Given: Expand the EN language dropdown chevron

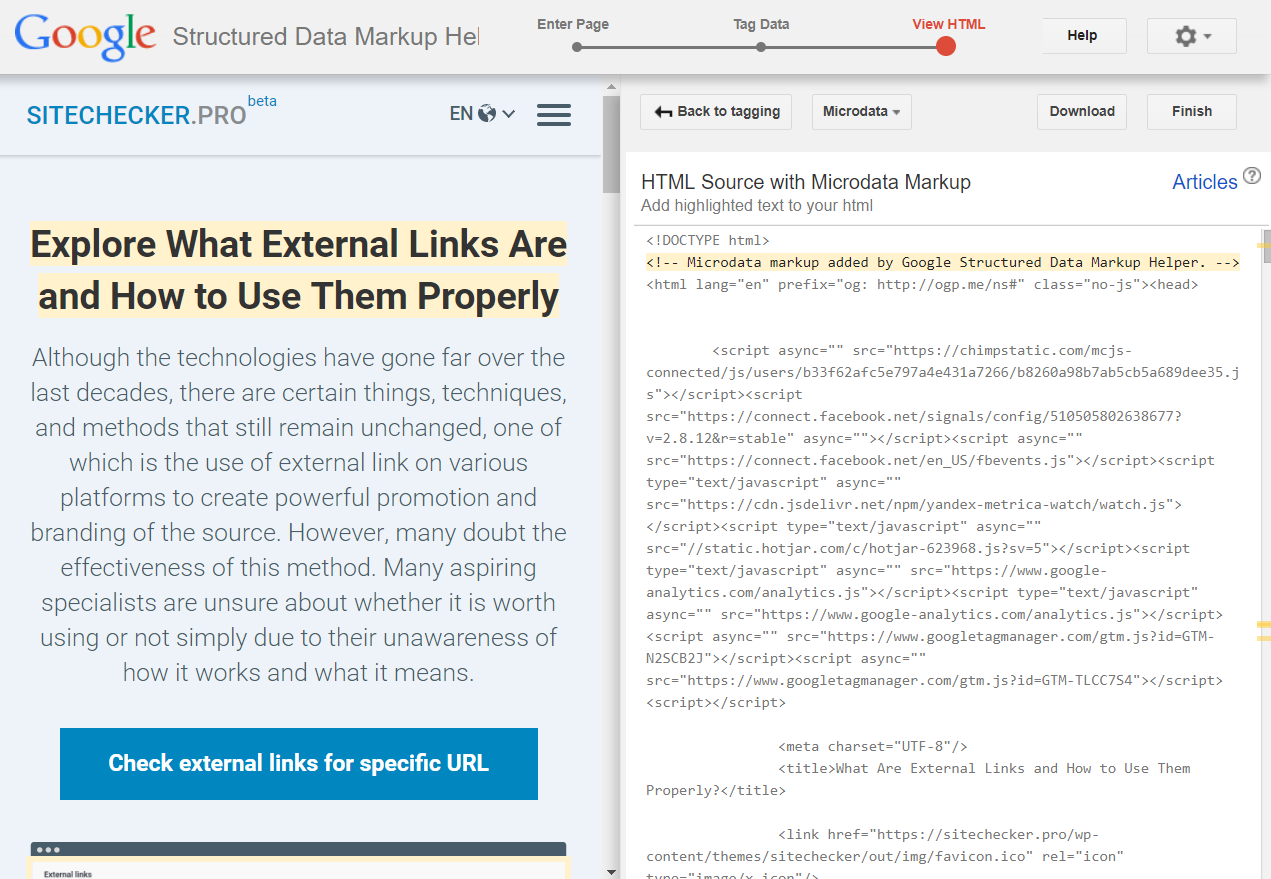Looking at the screenshot, I should 509,114.
